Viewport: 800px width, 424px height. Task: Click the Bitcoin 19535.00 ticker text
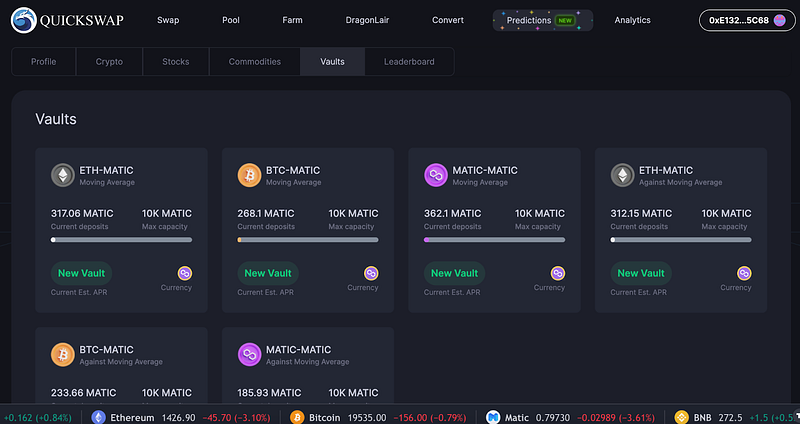(x=347, y=418)
